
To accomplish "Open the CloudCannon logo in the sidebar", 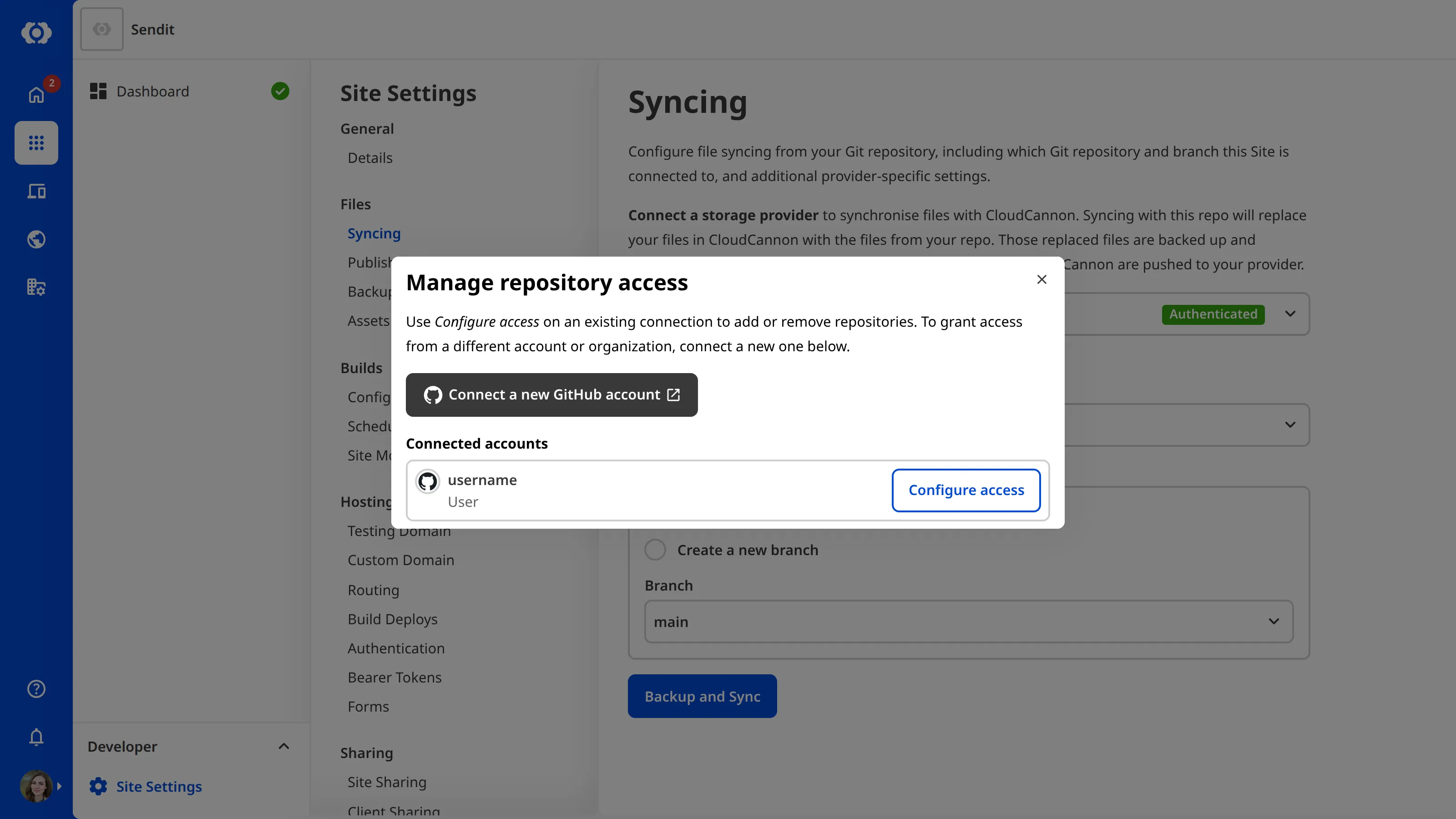I will (x=36, y=32).
